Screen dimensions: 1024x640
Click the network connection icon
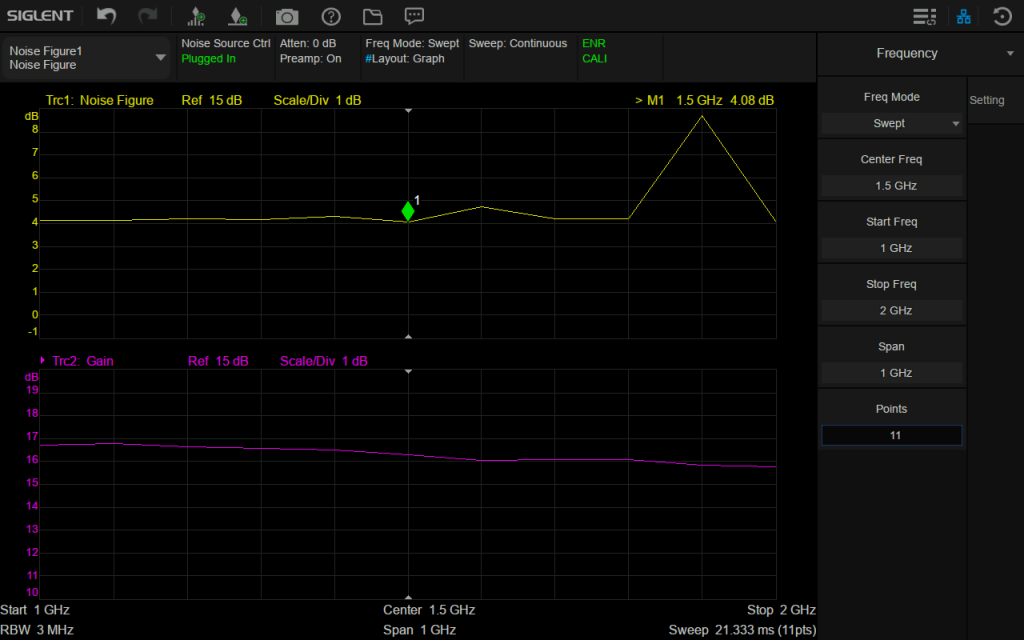point(964,16)
